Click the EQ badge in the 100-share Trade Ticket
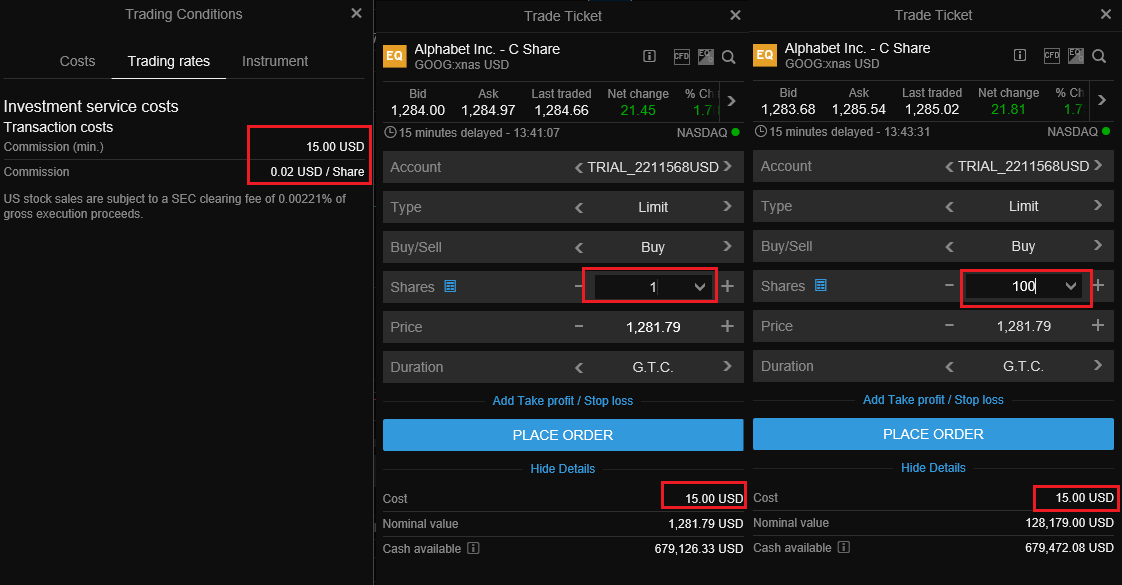Screen dimensions: 1122x585 [x=765, y=55]
